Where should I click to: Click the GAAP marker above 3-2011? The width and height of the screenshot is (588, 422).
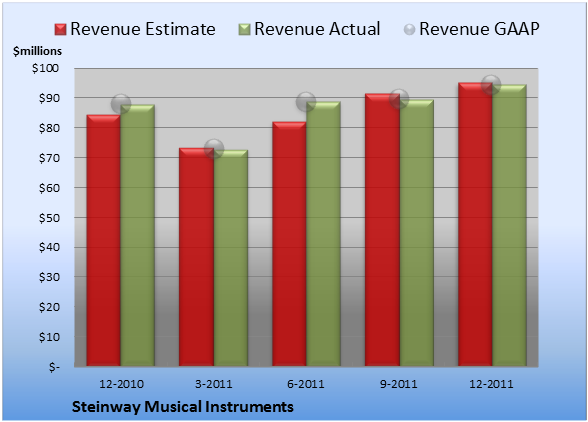click(x=214, y=149)
